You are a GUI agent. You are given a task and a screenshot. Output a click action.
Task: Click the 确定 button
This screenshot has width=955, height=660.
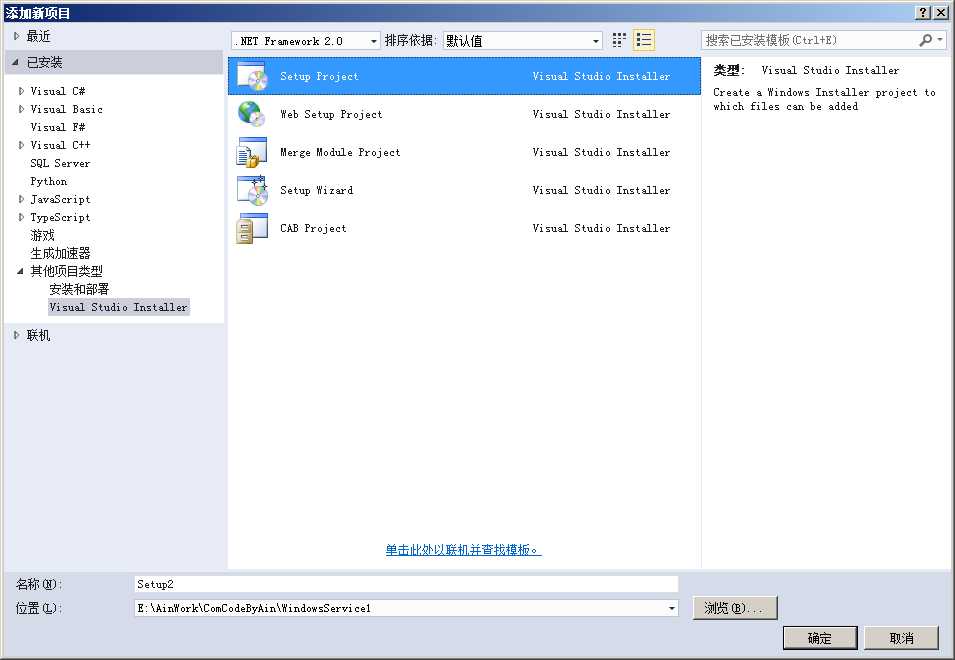(x=820, y=638)
